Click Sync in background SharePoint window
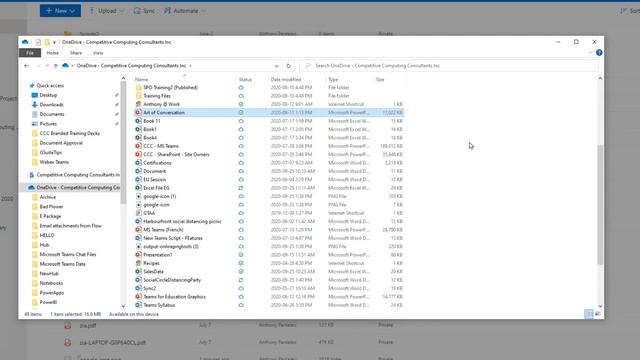 pos(144,11)
